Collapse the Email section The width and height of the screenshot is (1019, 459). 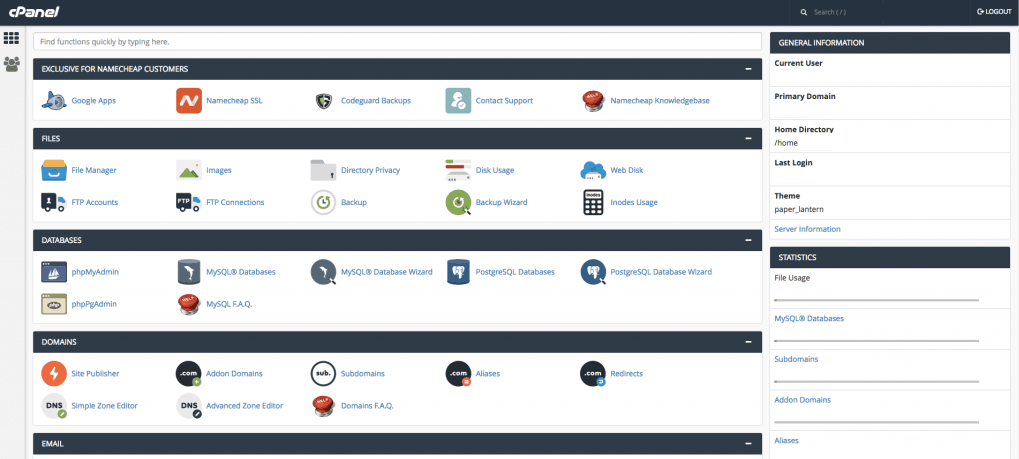click(749, 443)
